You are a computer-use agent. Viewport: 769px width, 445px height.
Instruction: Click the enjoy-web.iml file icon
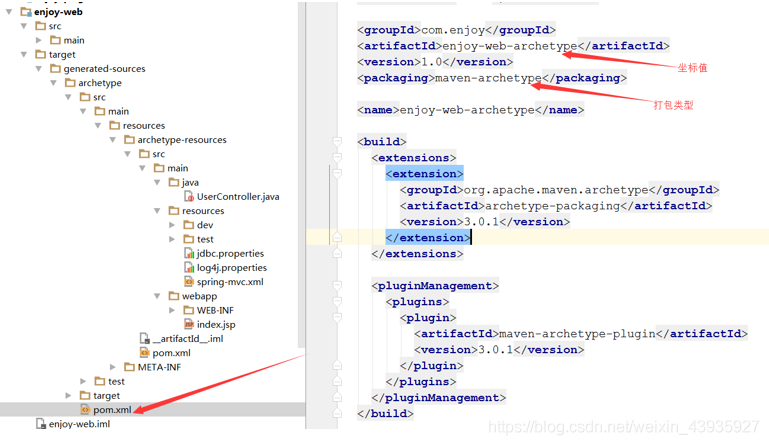tap(40, 424)
